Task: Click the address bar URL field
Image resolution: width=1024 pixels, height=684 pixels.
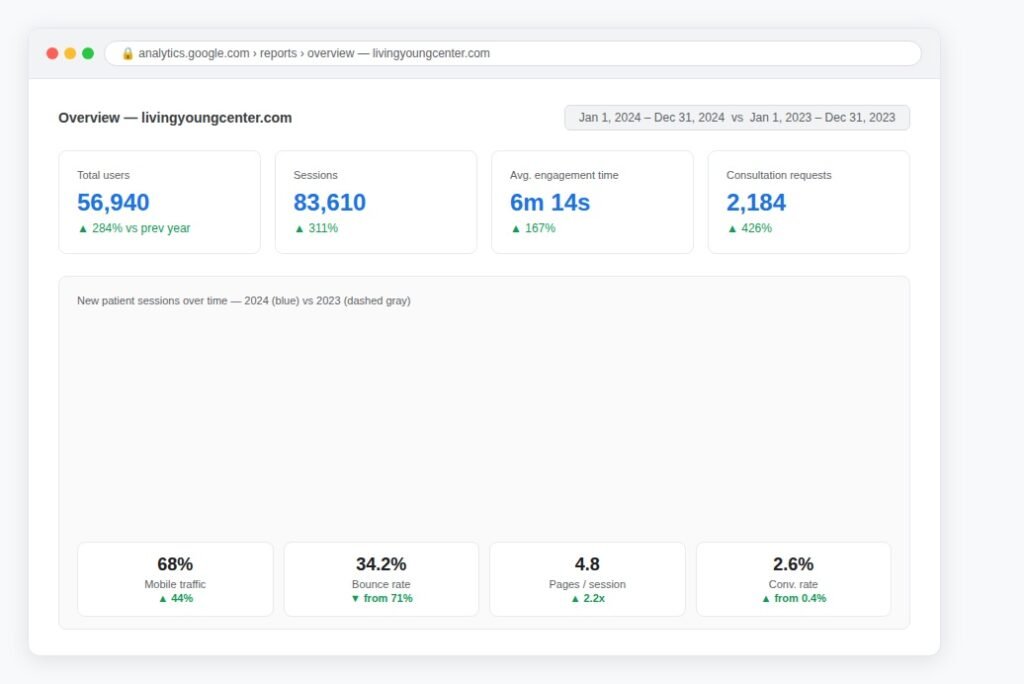Action: tap(513, 54)
